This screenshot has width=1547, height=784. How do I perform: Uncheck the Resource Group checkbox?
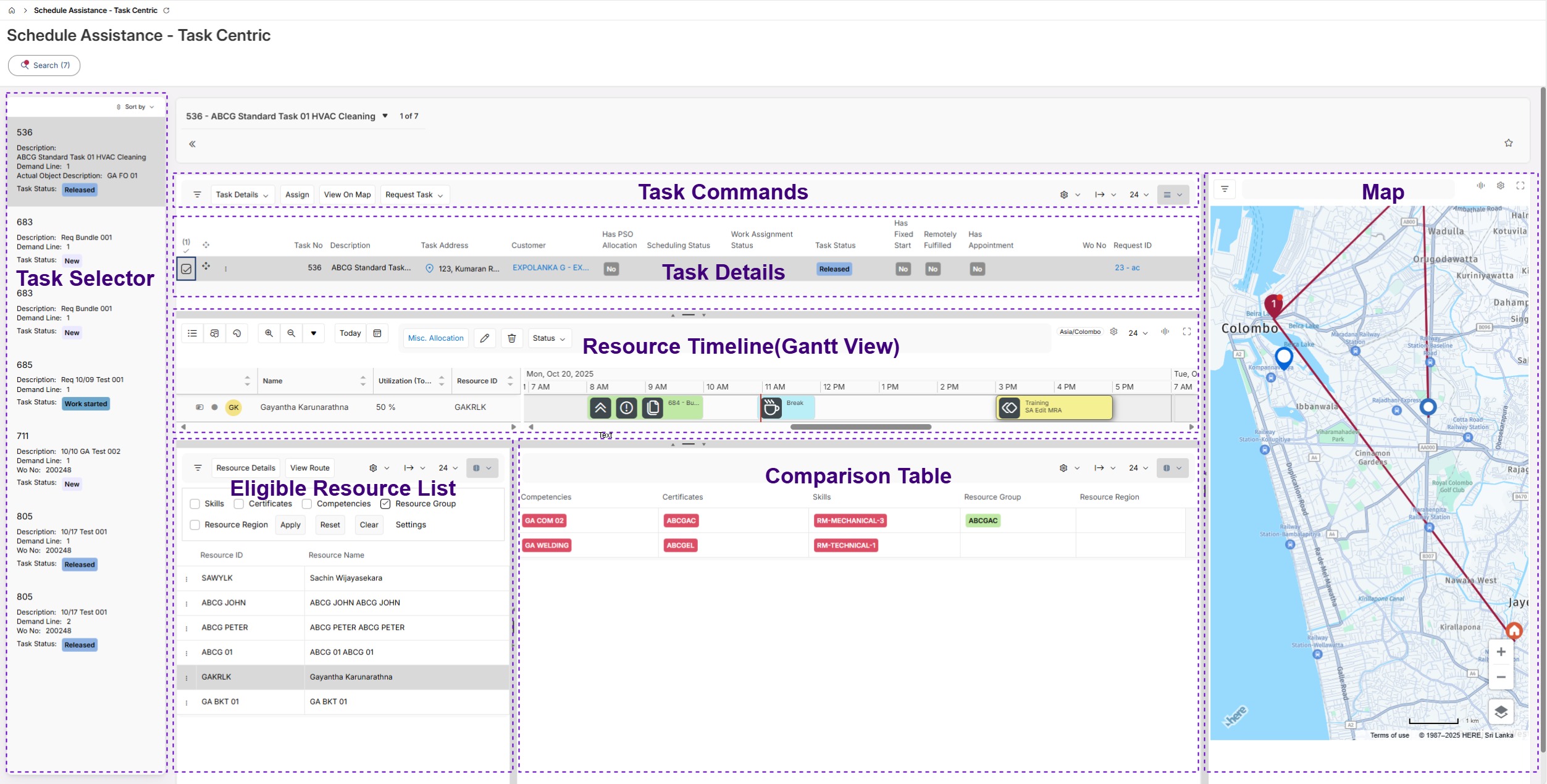(x=385, y=504)
